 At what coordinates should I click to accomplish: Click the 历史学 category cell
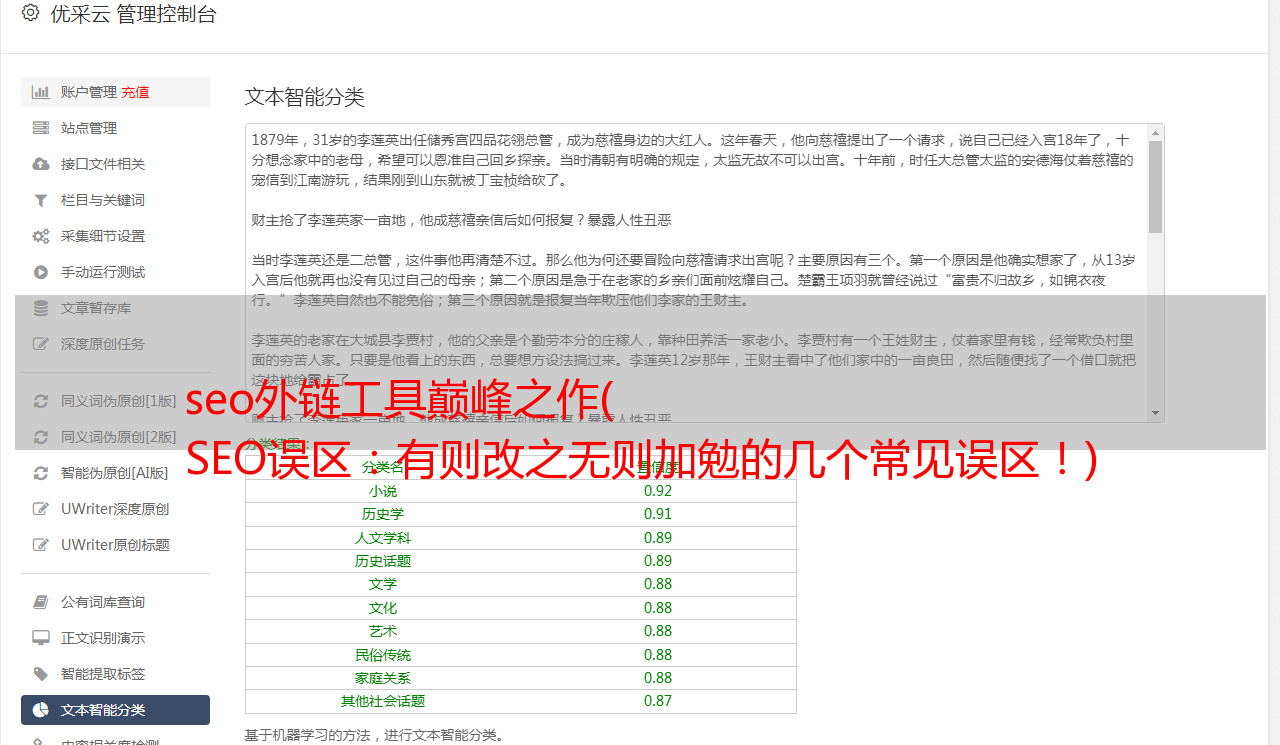[382, 514]
